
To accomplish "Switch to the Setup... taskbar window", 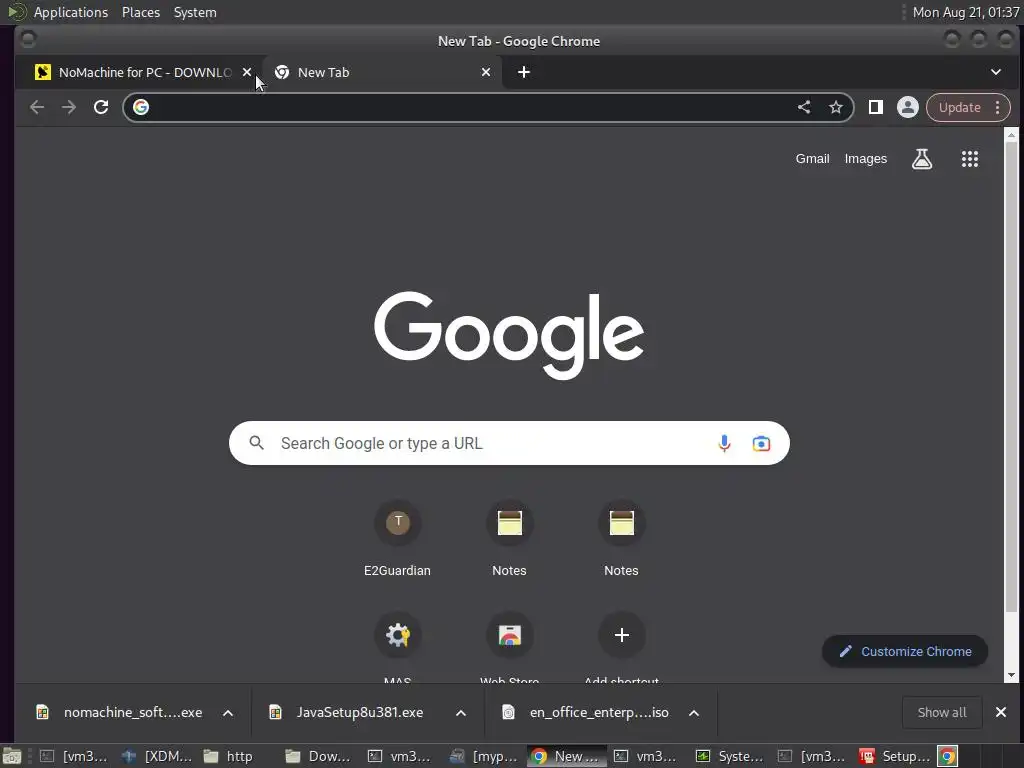I will coord(894,756).
